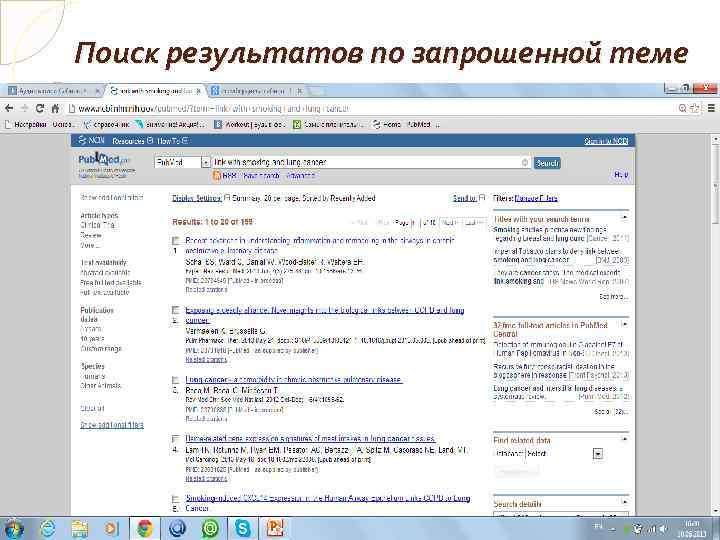Click the RSS feed icon
This screenshot has width=720, height=540.
pos(217,175)
